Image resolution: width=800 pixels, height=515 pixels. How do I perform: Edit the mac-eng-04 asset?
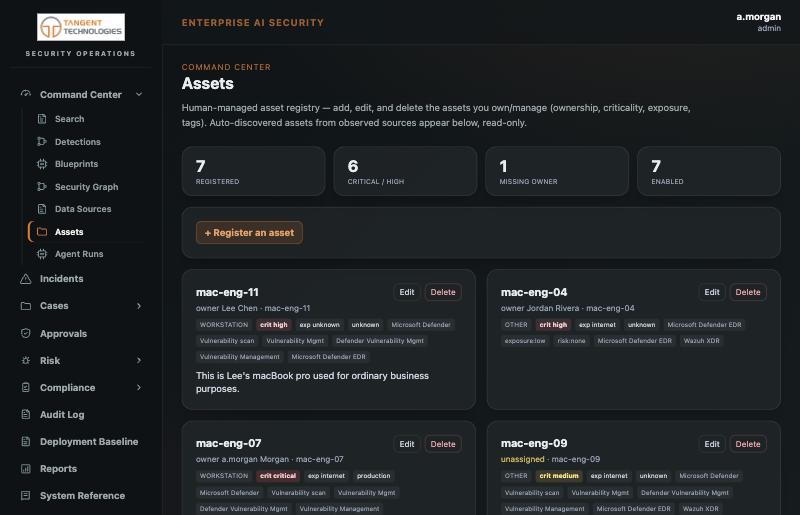coord(712,292)
